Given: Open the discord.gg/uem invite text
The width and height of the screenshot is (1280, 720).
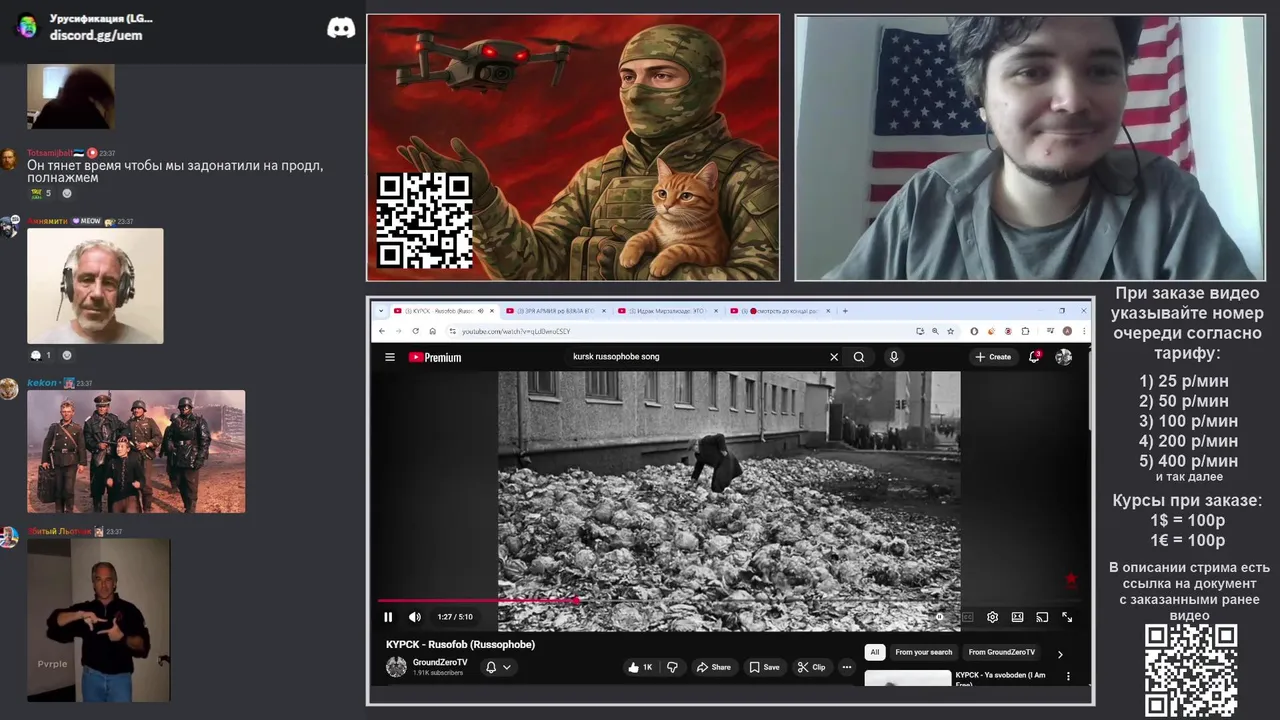Looking at the screenshot, I should click(x=96, y=35).
